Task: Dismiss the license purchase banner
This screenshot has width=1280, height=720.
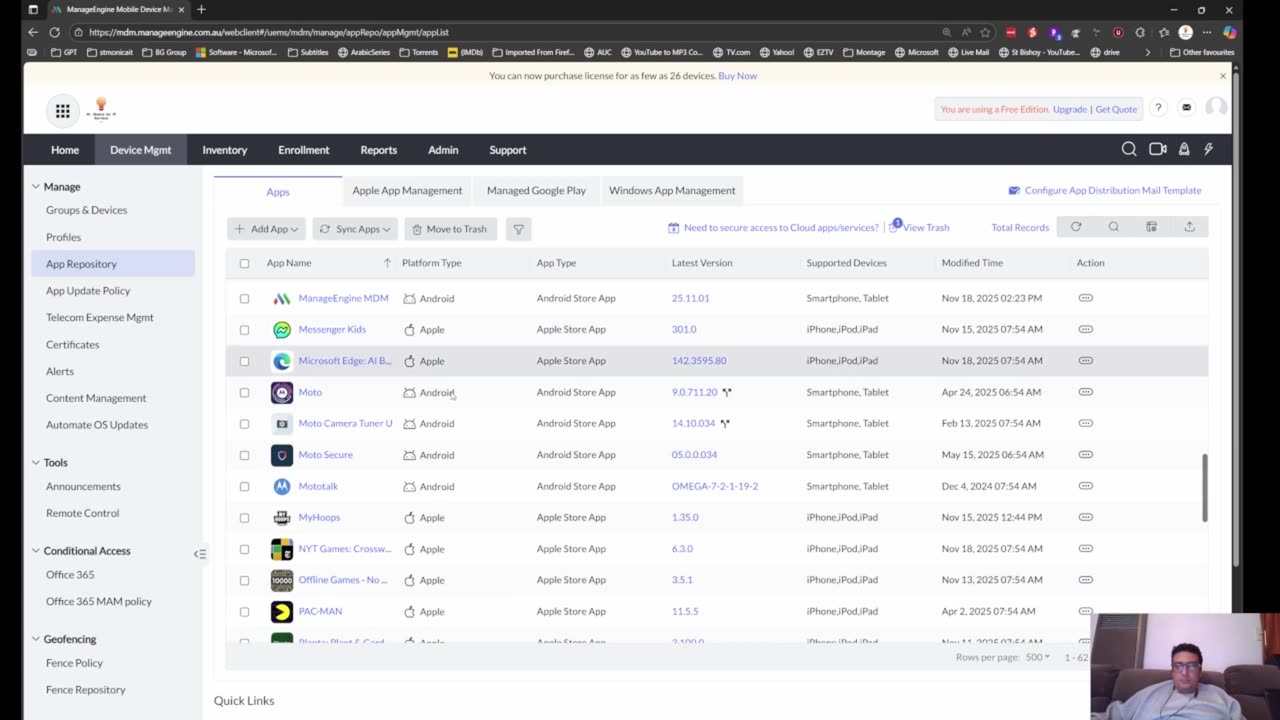Action: pos(1222,76)
